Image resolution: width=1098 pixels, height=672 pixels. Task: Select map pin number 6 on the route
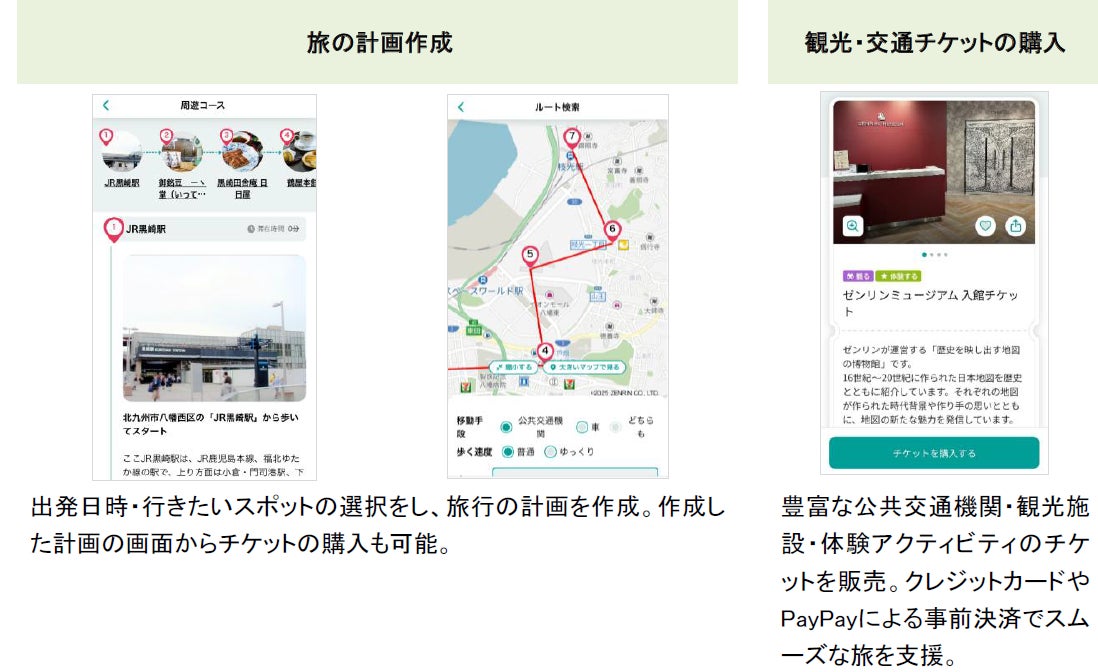[612, 230]
